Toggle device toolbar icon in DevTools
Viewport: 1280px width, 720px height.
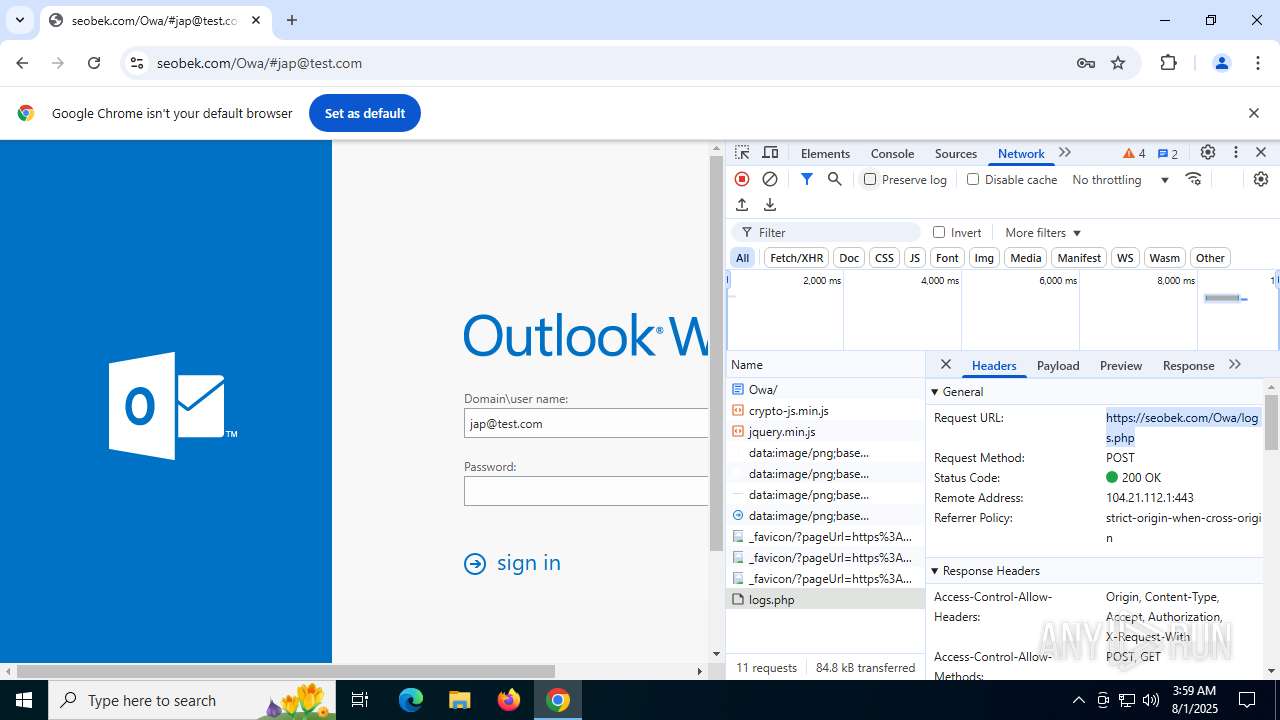coord(770,153)
